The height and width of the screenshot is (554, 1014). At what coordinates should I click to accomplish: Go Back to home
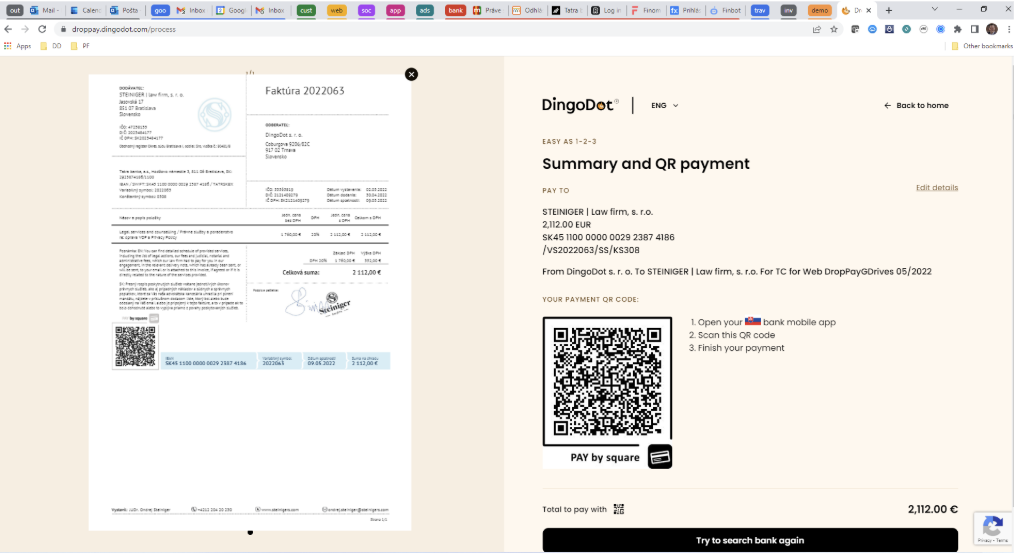click(916, 105)
